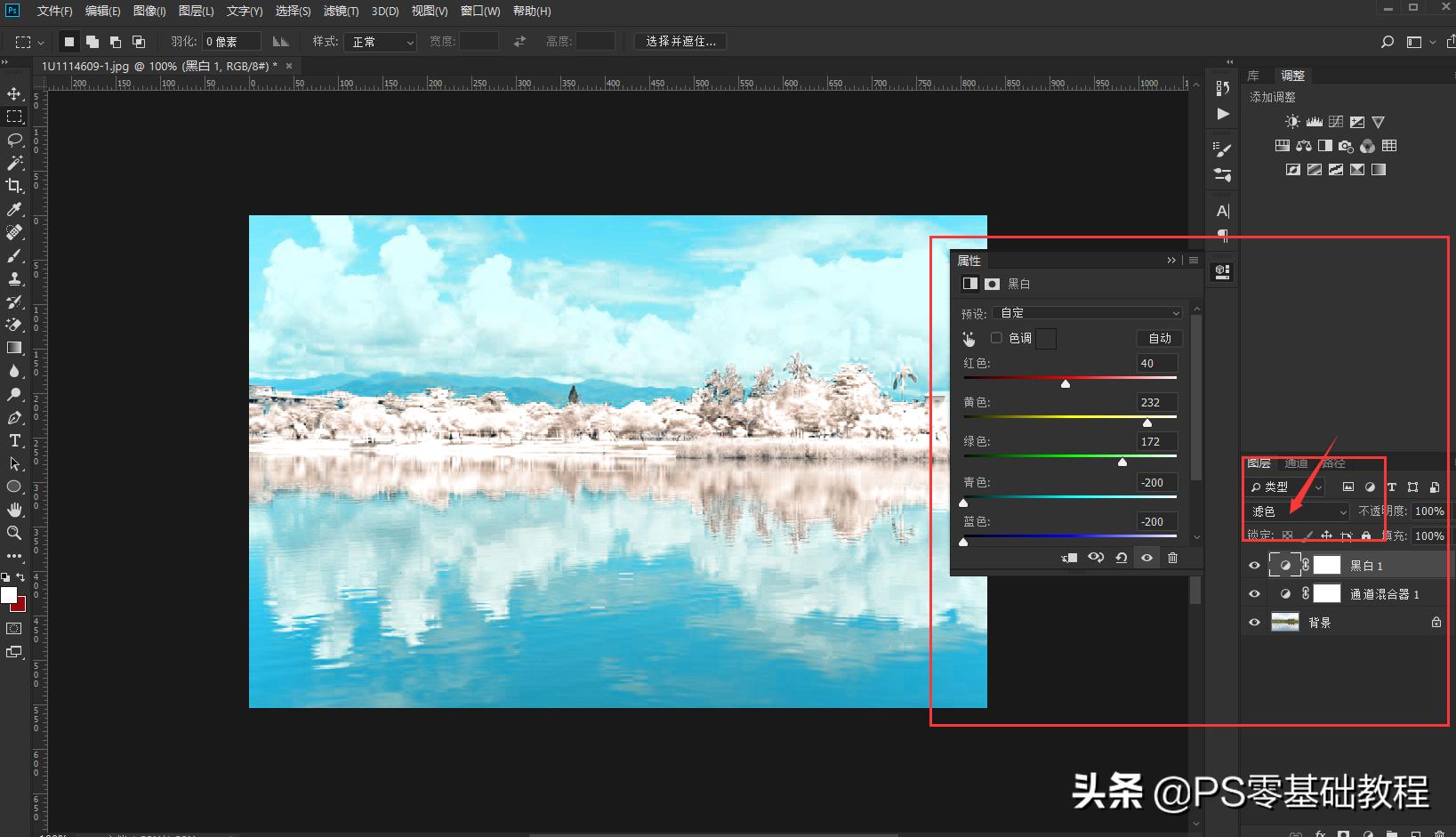Image resolution: width=1456 pixels, height=837 pixels.
Task: Open the 样式 style dropdown
Action: pos(381,42)
